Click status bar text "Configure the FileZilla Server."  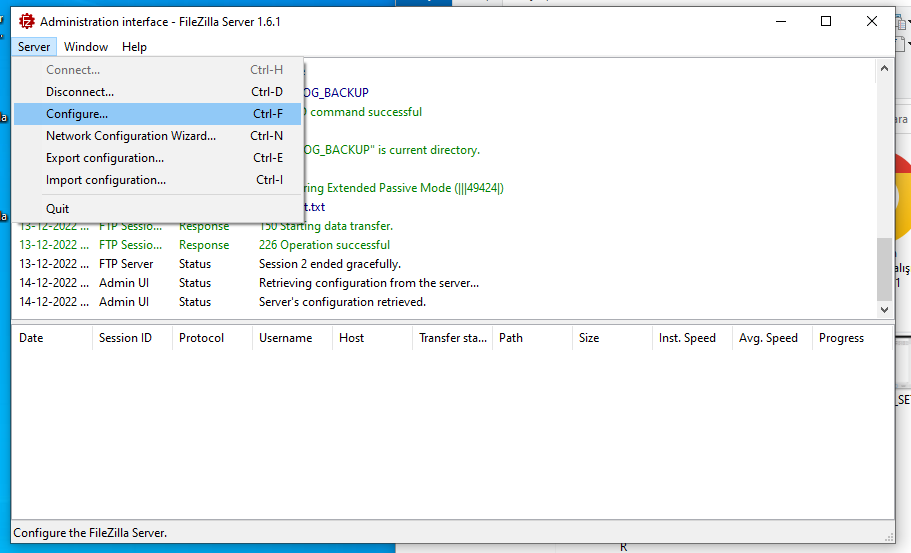tap(90, 533)
